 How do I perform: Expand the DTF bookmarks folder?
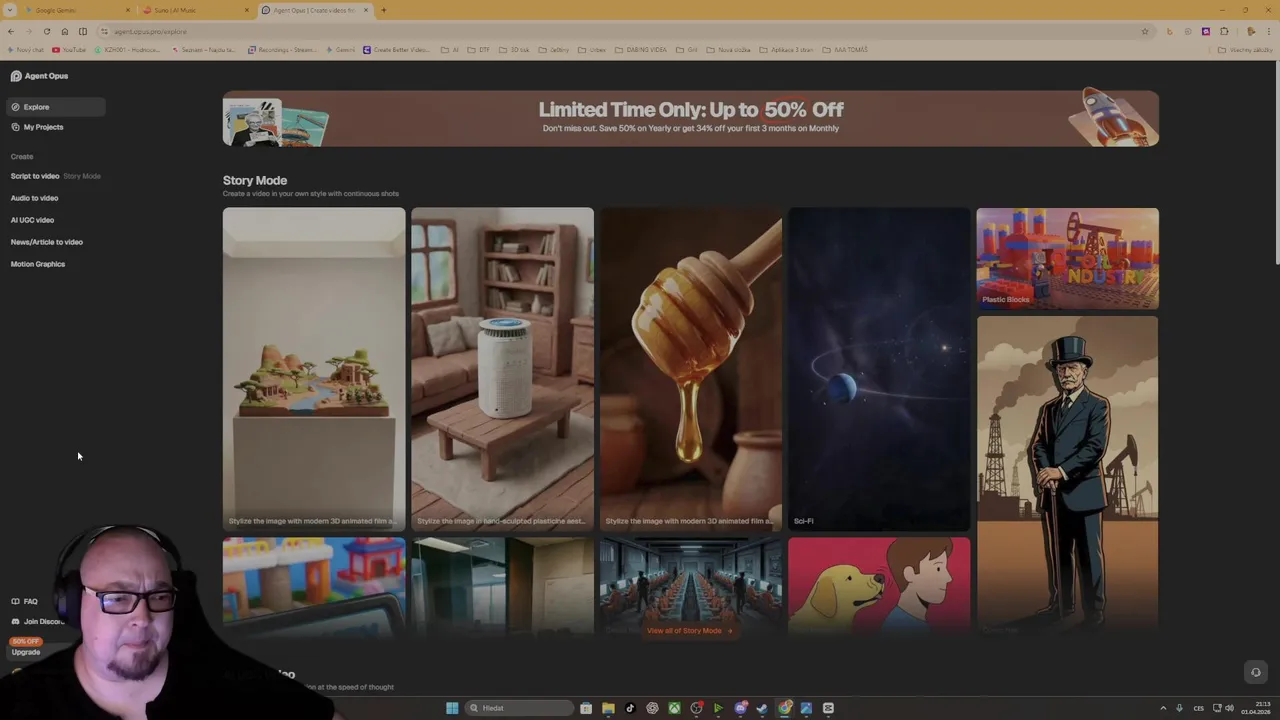click(x=478, y=50)
